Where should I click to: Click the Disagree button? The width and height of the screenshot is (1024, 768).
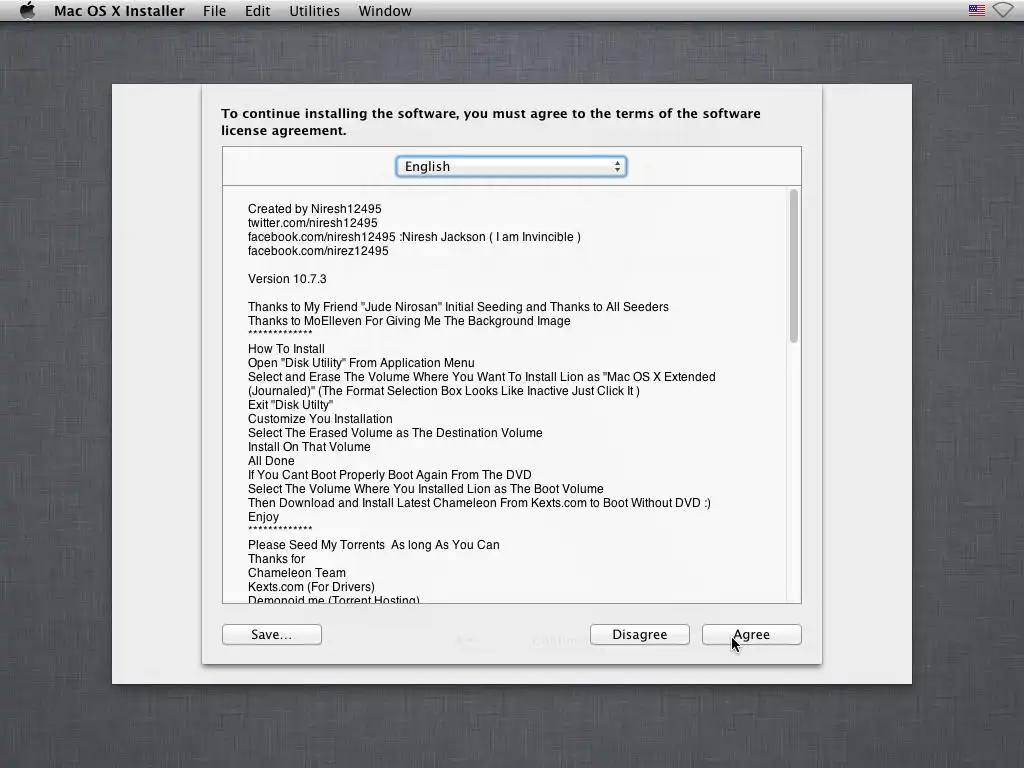(639, 634)
